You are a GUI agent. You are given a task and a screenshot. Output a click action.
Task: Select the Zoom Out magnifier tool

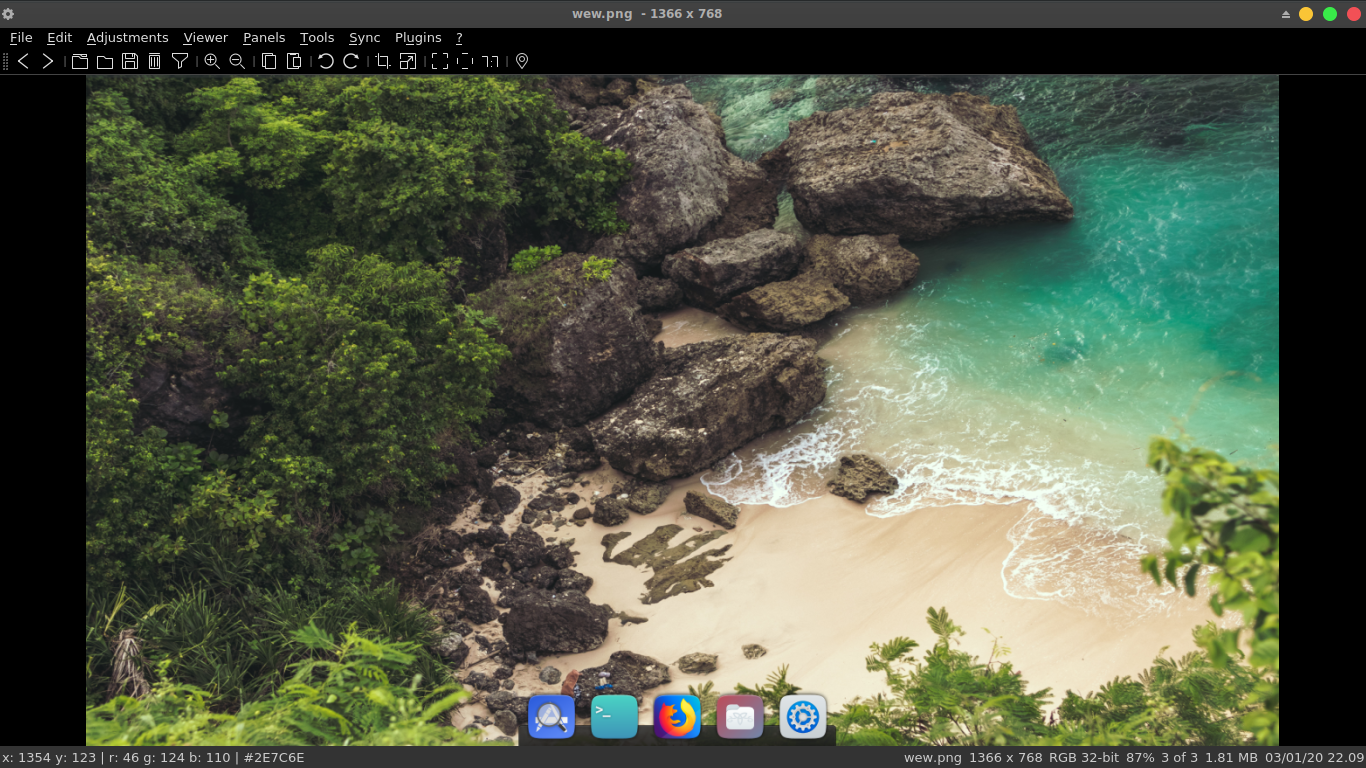[236, 61]
